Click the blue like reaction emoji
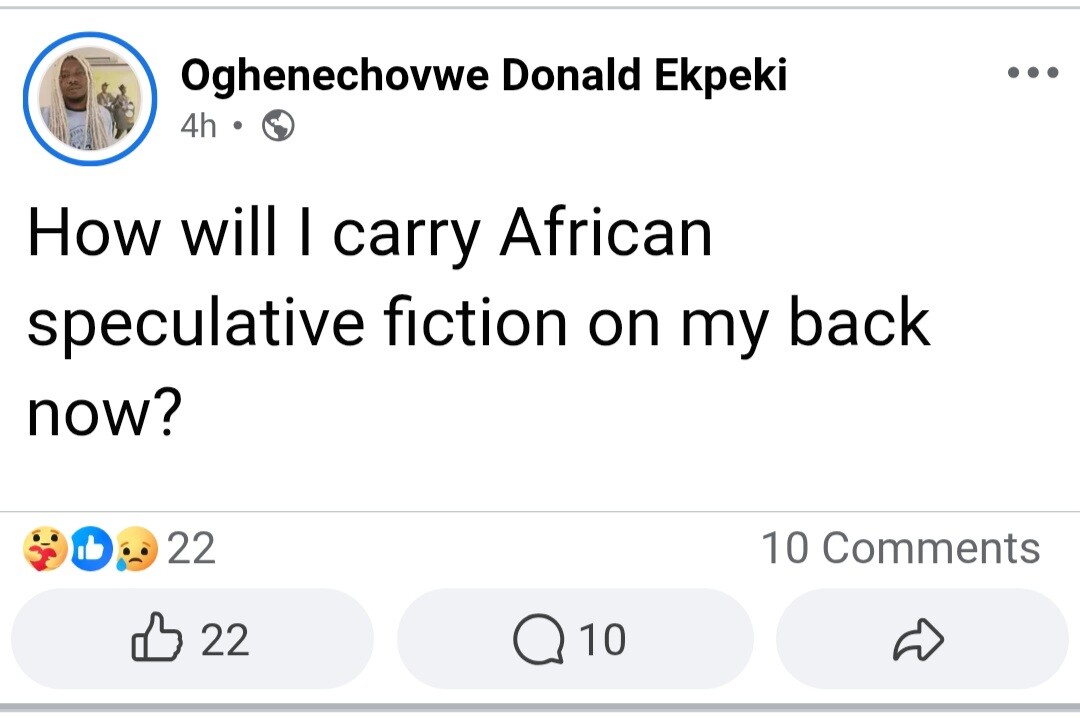Image resolution: width=1080 pixels, height=718 pixels. [x=90, y=549]
